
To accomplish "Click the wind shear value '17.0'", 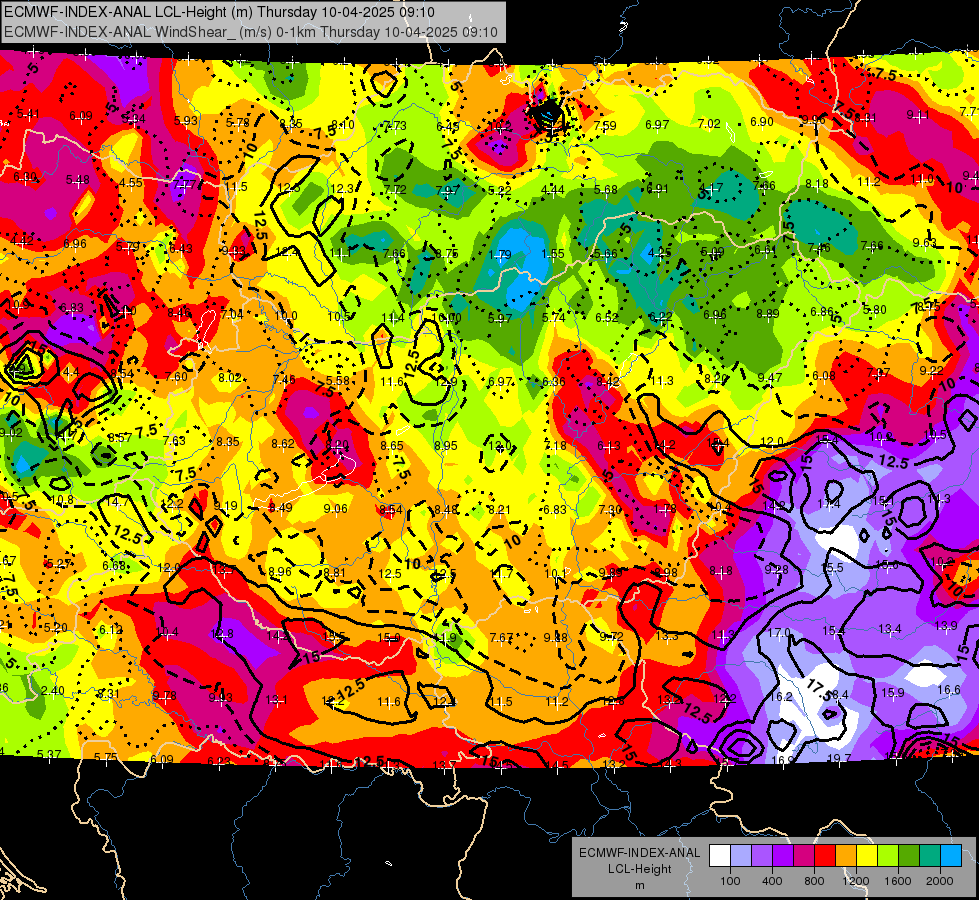I will tap(779, 633).
